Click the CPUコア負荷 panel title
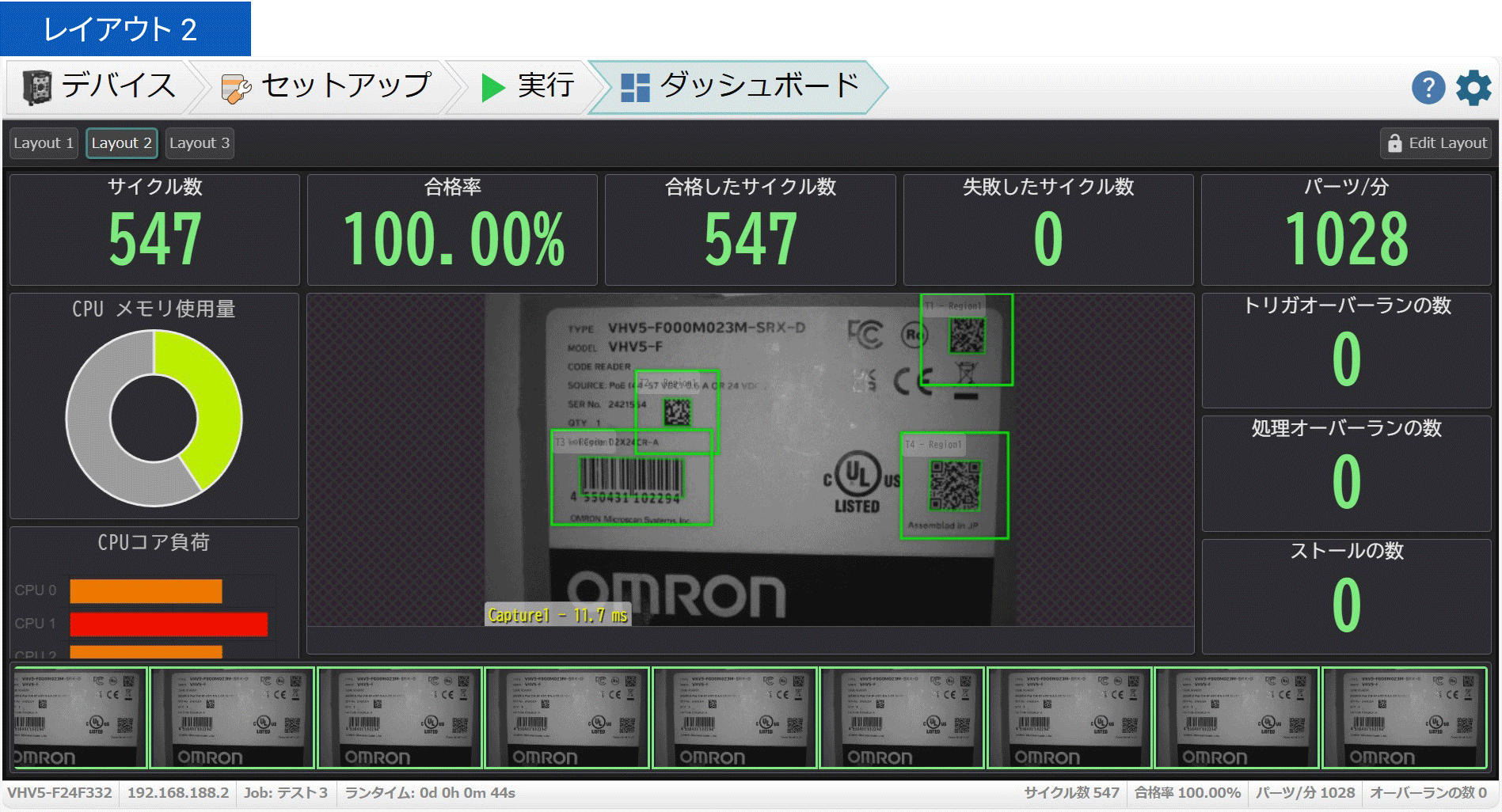 pos(154,542)
